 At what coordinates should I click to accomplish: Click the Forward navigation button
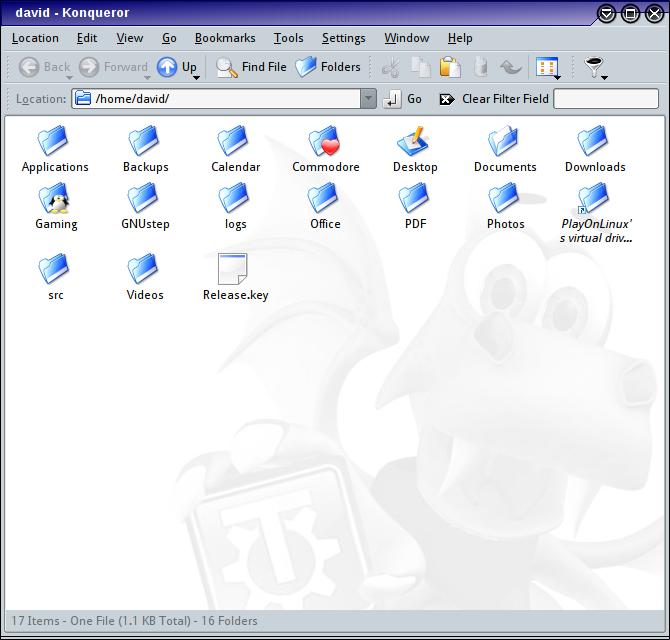click(x=113, y=67)
